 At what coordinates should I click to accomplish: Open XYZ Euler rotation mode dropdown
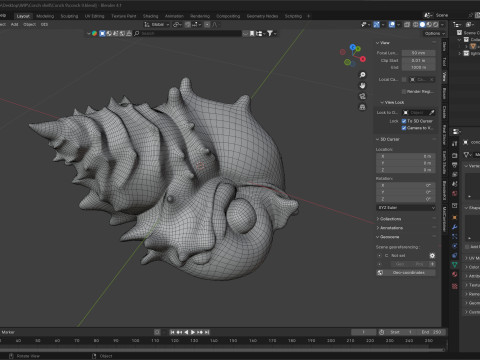tap(406, 208)
